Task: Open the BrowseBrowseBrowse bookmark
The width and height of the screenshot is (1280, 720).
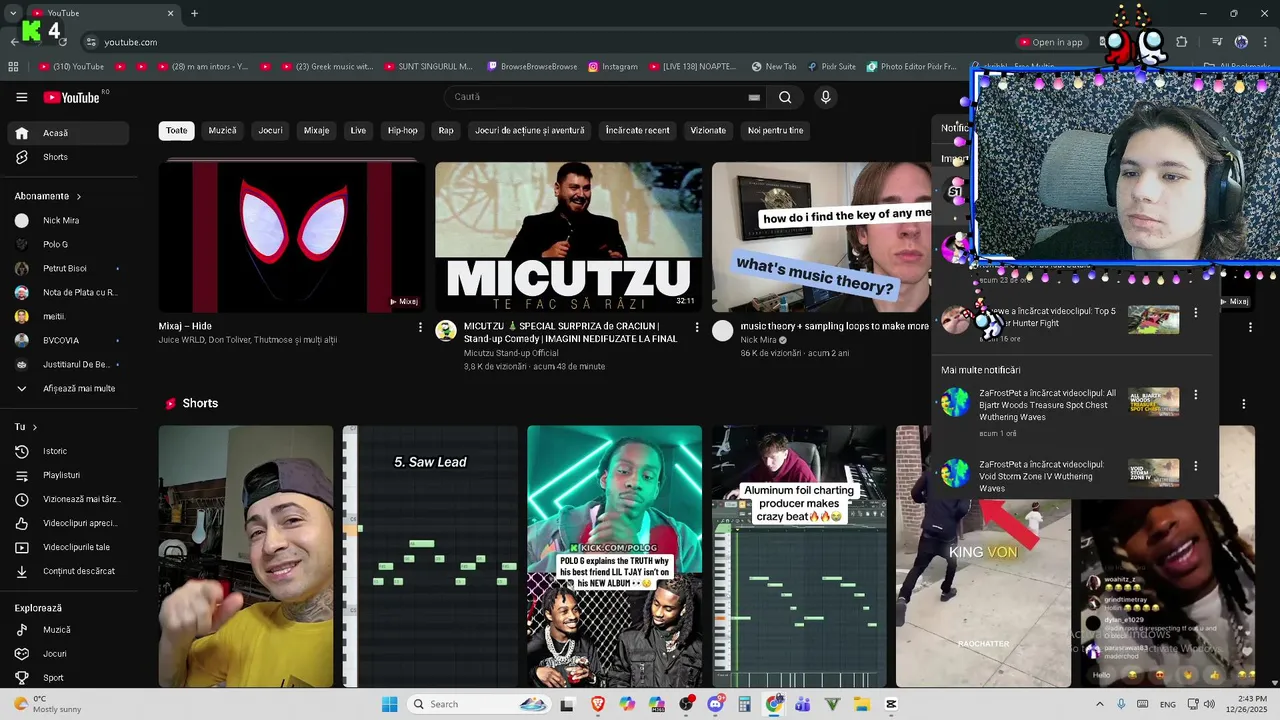Action: coord(532,67)
